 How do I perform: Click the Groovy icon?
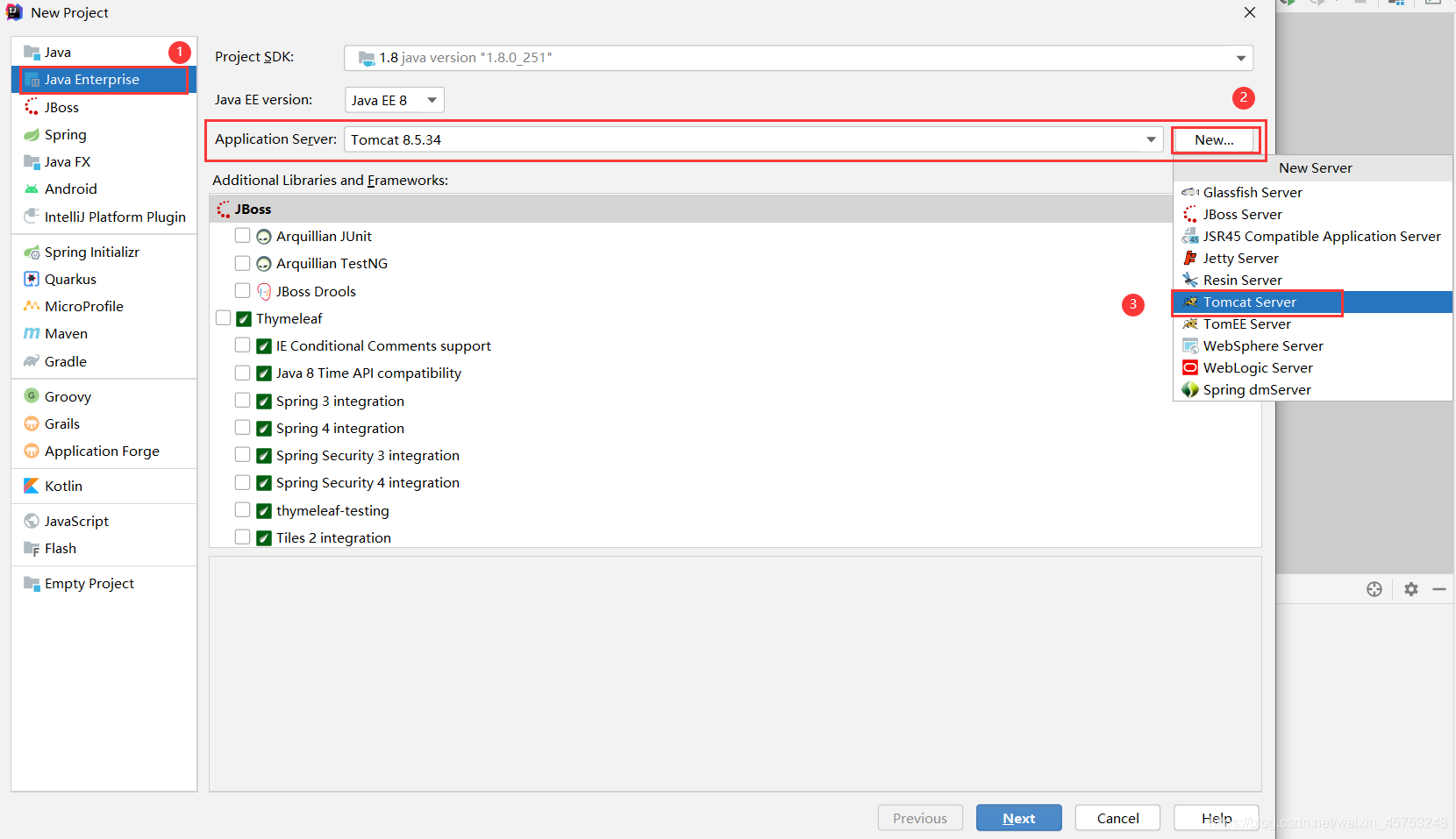tap(32, 396)
